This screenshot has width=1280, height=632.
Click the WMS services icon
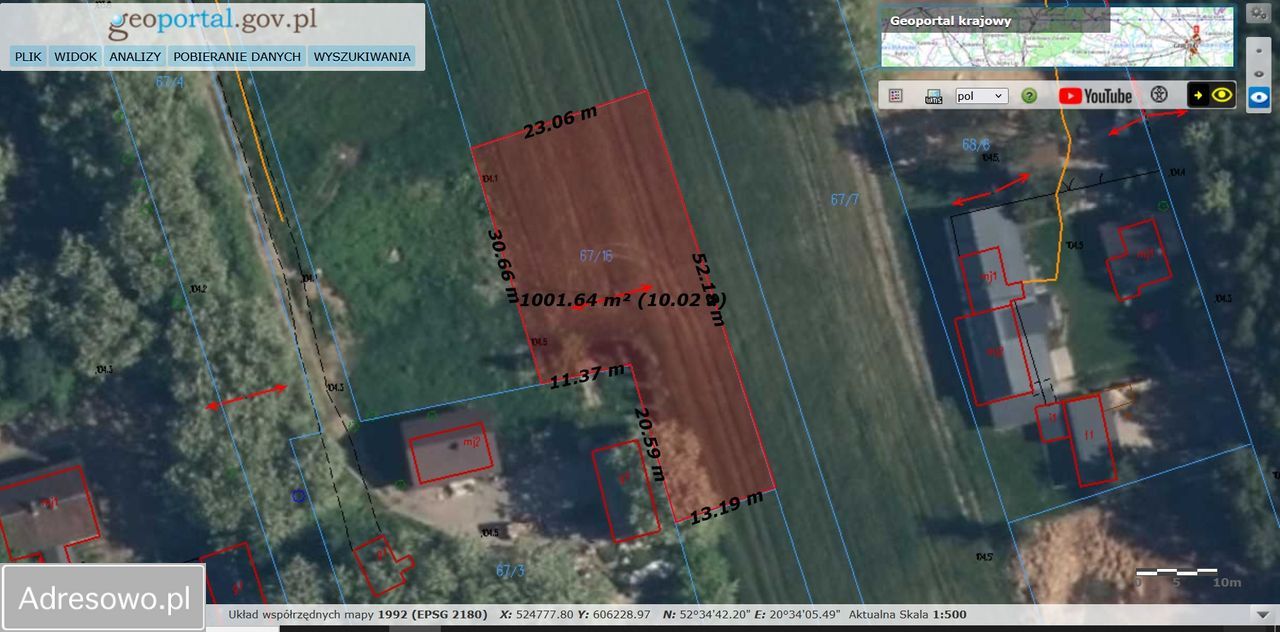pos(934,96)
